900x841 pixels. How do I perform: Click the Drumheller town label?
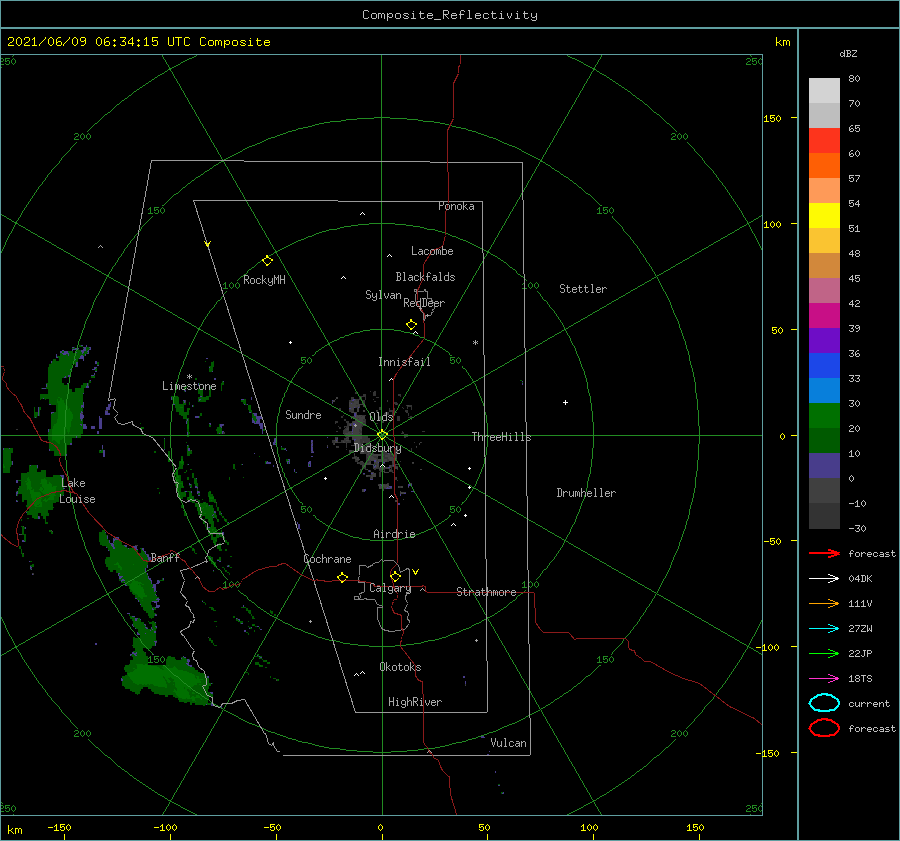pyautogui.click(x=586, y=493)
